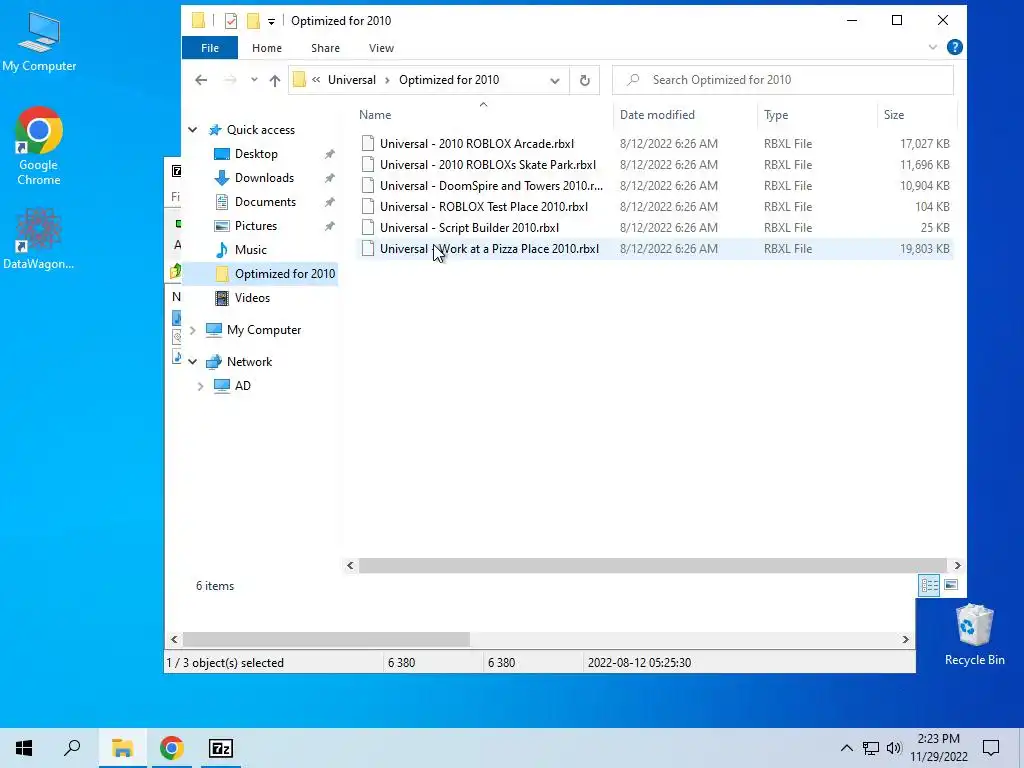Sort files by Size column
Screen dimensions: 1024x768
(x=916, y=114)
